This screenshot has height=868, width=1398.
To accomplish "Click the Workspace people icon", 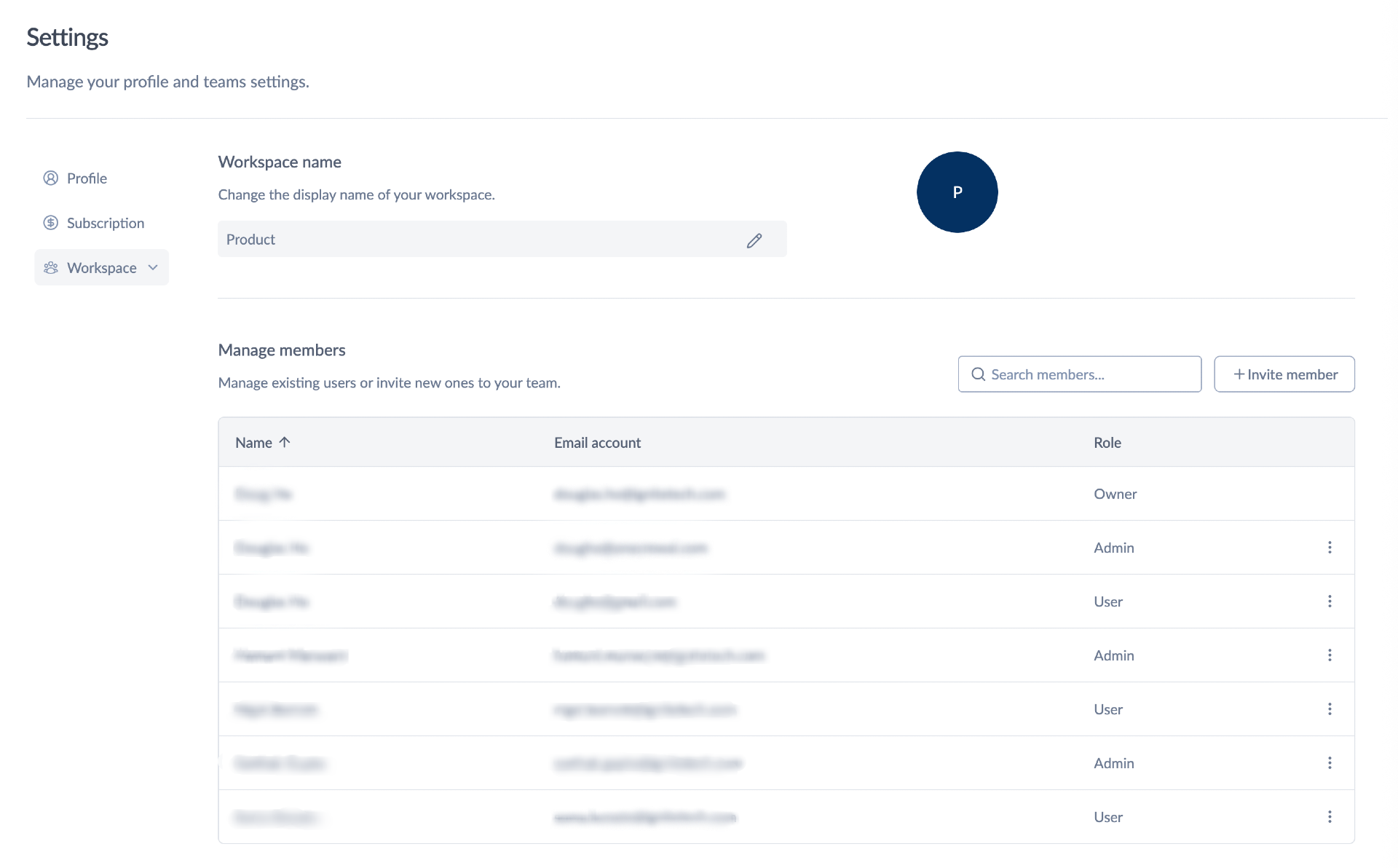I will pos(50,267).
